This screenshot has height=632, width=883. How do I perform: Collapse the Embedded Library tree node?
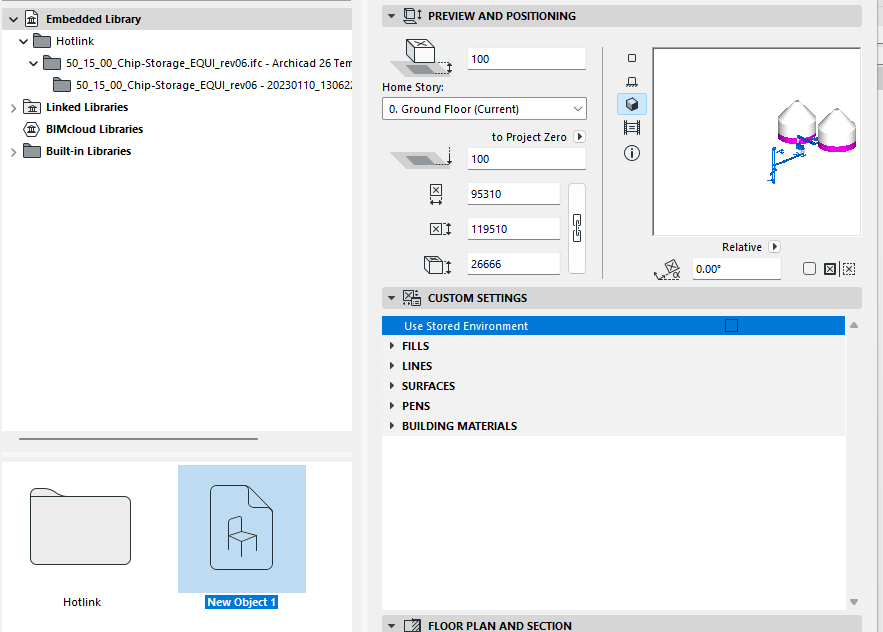(x=13, y=20)
